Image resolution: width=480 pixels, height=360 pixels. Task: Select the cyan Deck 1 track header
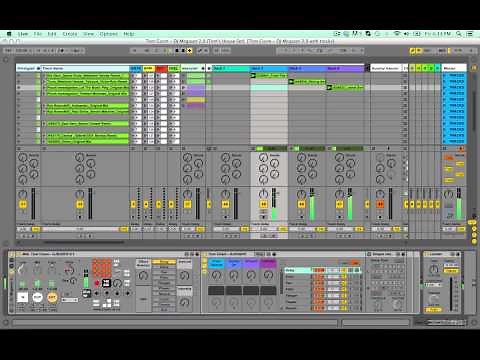coord(231,68)
